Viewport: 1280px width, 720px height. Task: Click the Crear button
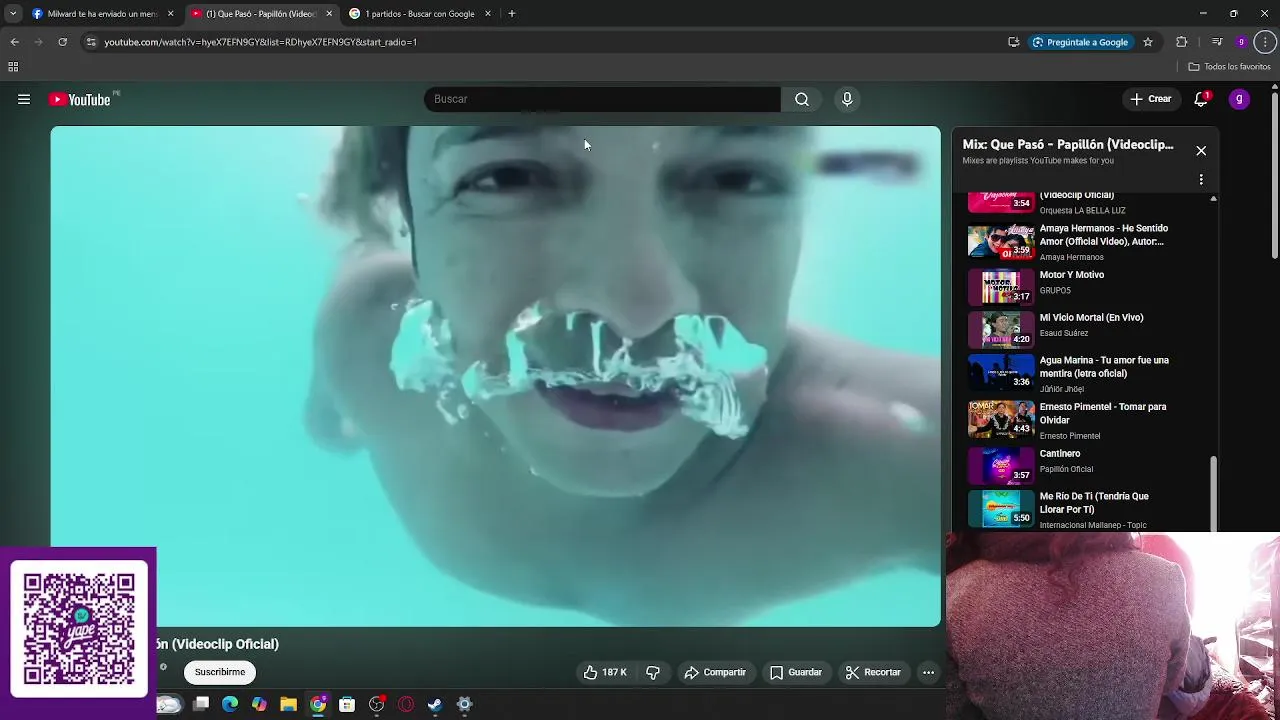pyautogui.click(x=1150, y=99)
